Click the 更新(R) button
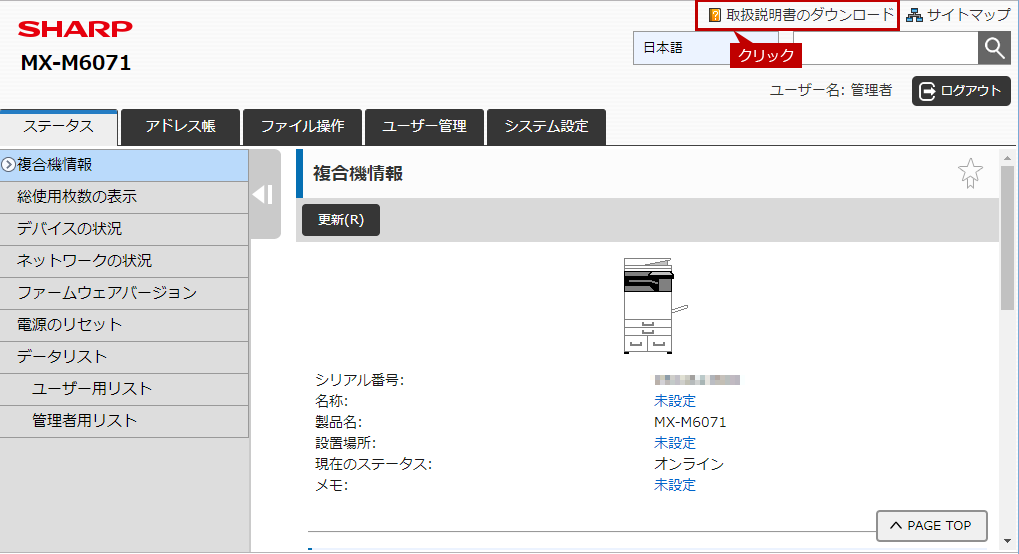The image size is (1019, 554). click(x=341, y=220)
